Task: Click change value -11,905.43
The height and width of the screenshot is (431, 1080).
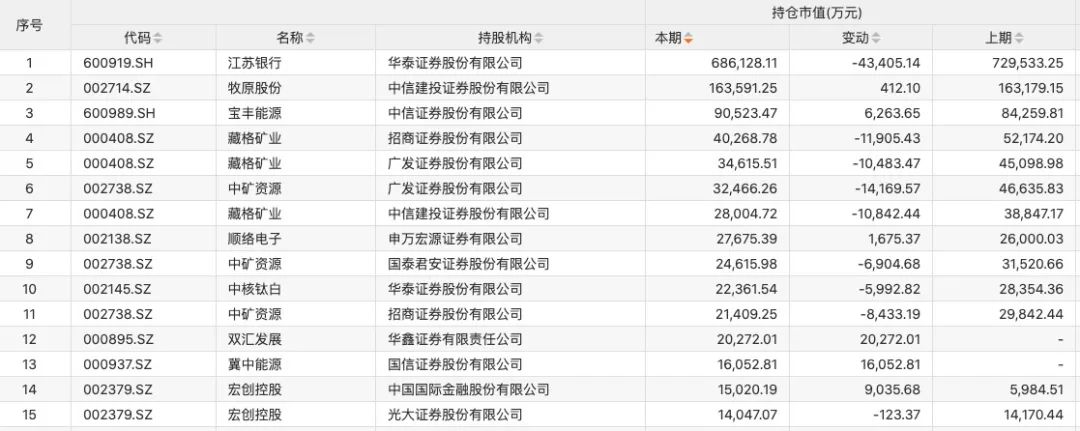Action: [889, 138]
